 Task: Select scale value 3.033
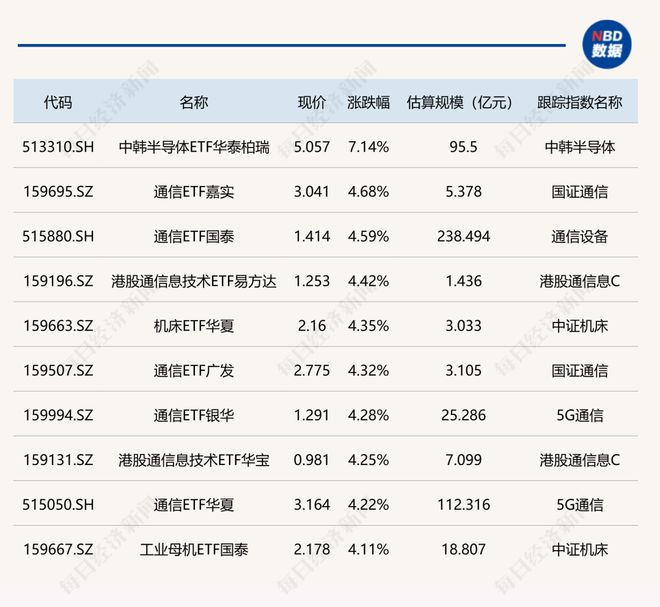463,326
